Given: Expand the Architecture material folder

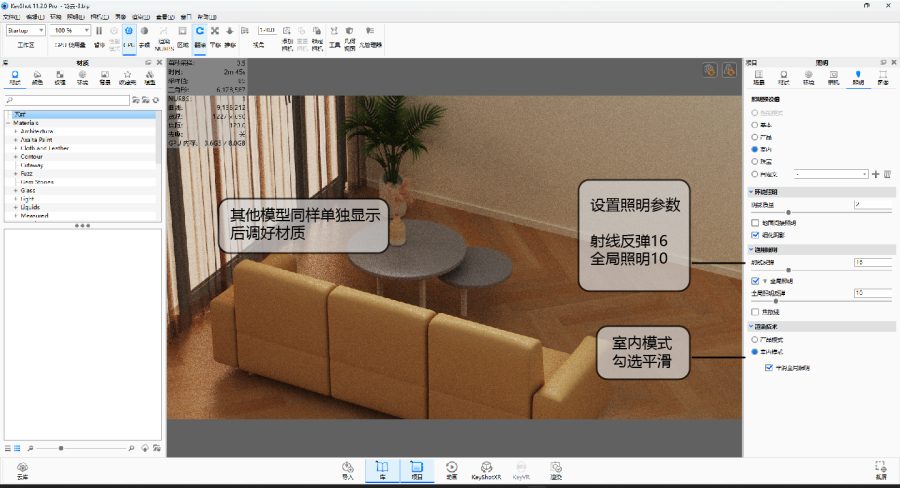Looking at the screenshot, I should pyautogui.click(x=16, y=131).
